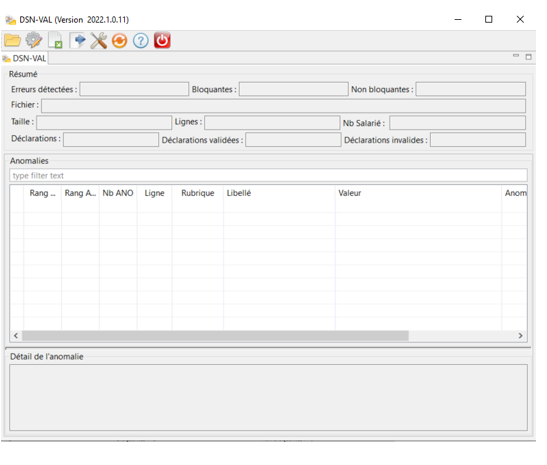Image resolution: width=547 pixels, height=465 pixels.
Task: Minimize the DSN-VAL view panel
Action: point(516,56)
